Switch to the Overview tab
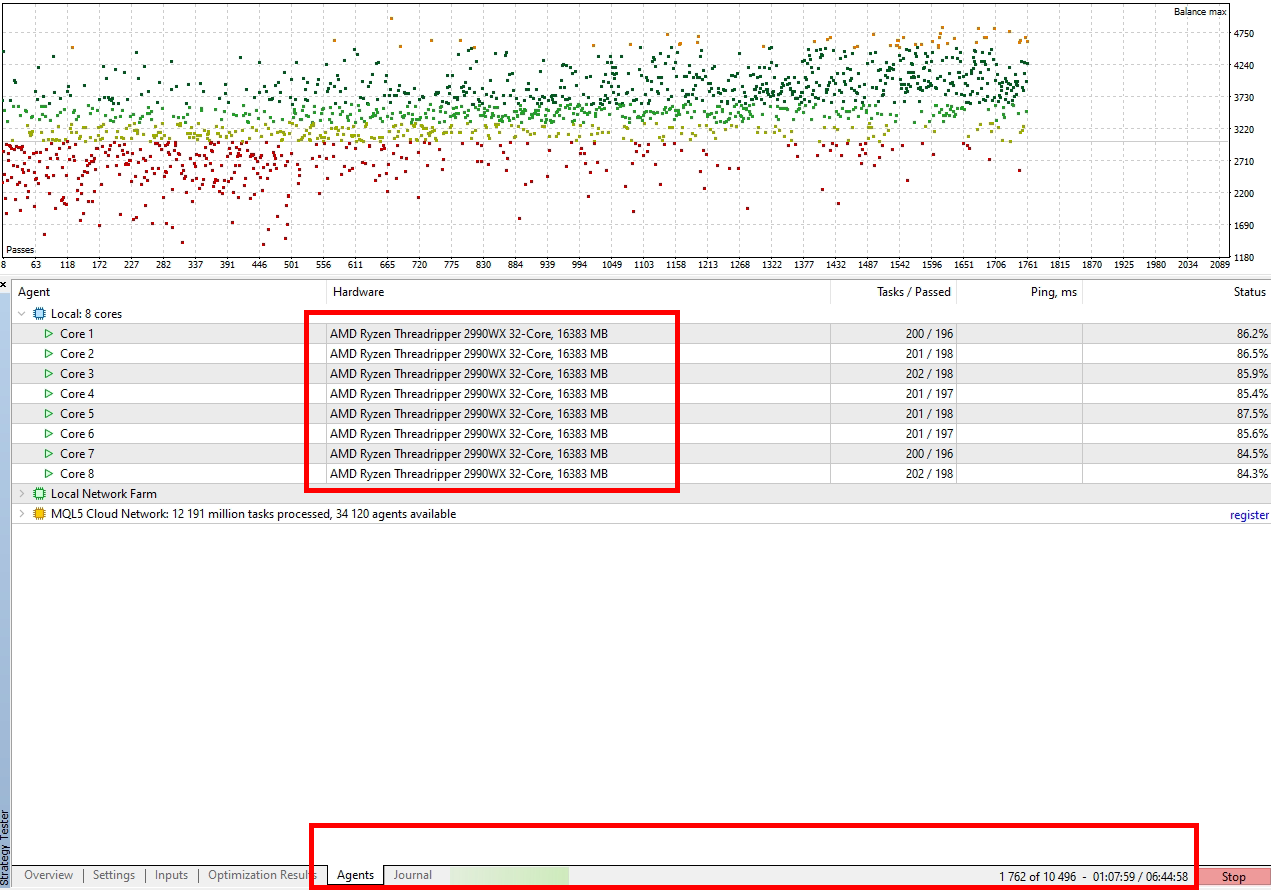The image size is (1271, 890). (48, 875)
